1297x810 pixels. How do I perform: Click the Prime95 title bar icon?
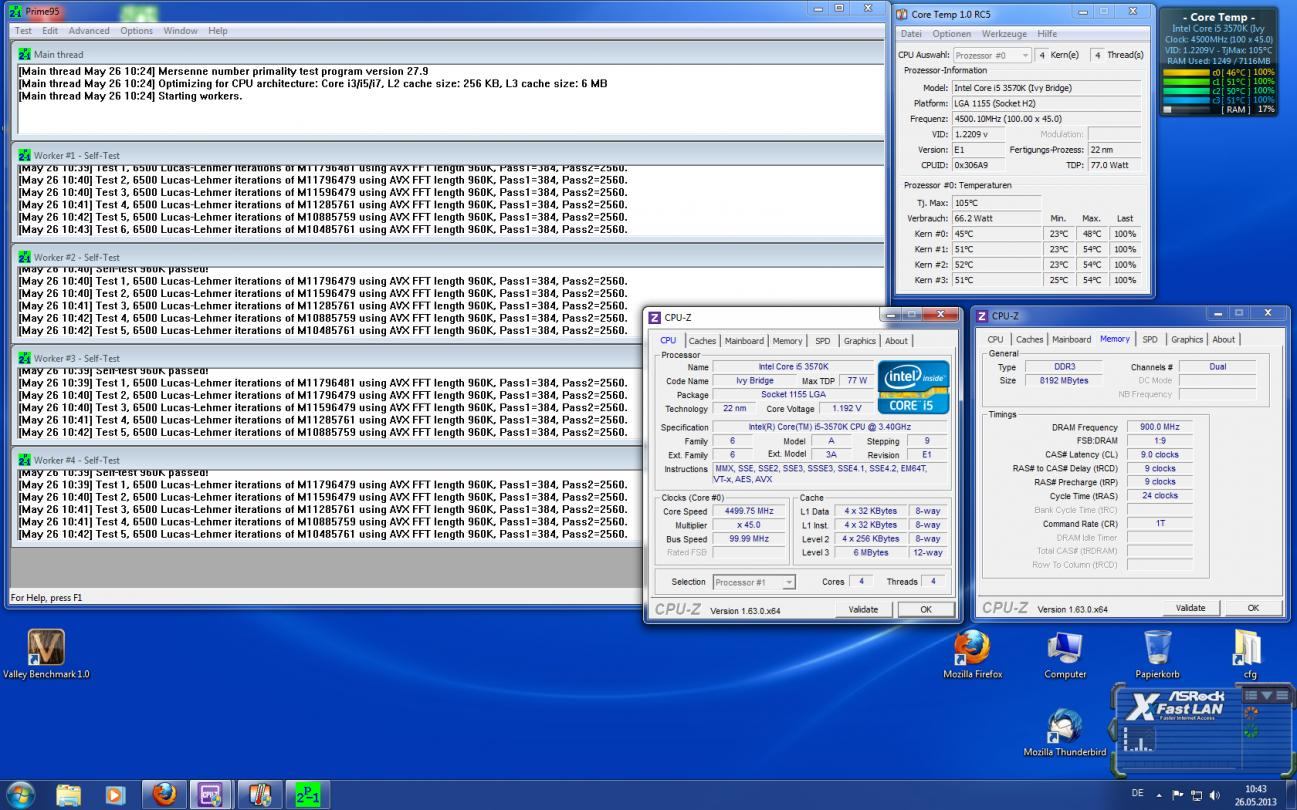click(15, 10)
